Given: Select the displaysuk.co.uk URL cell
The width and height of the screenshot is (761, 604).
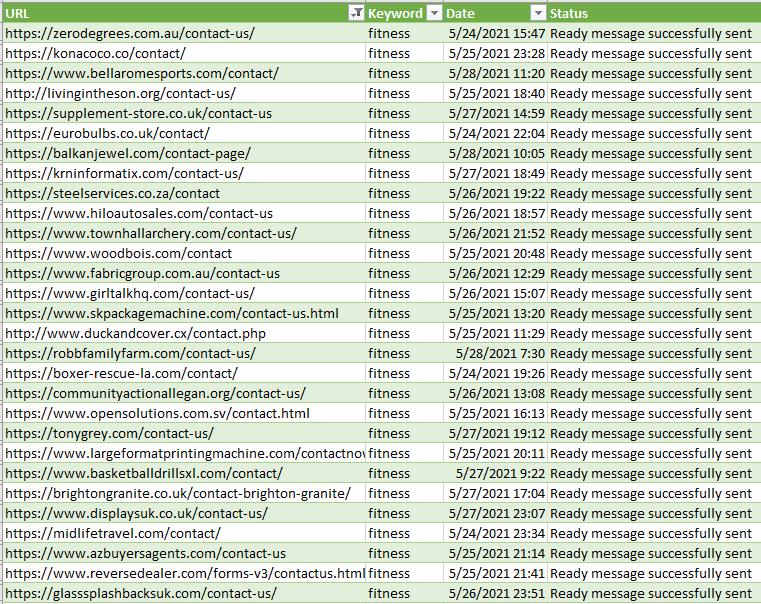Looking at the screenshot, I should pyautogui.click(x=184, y=514).
